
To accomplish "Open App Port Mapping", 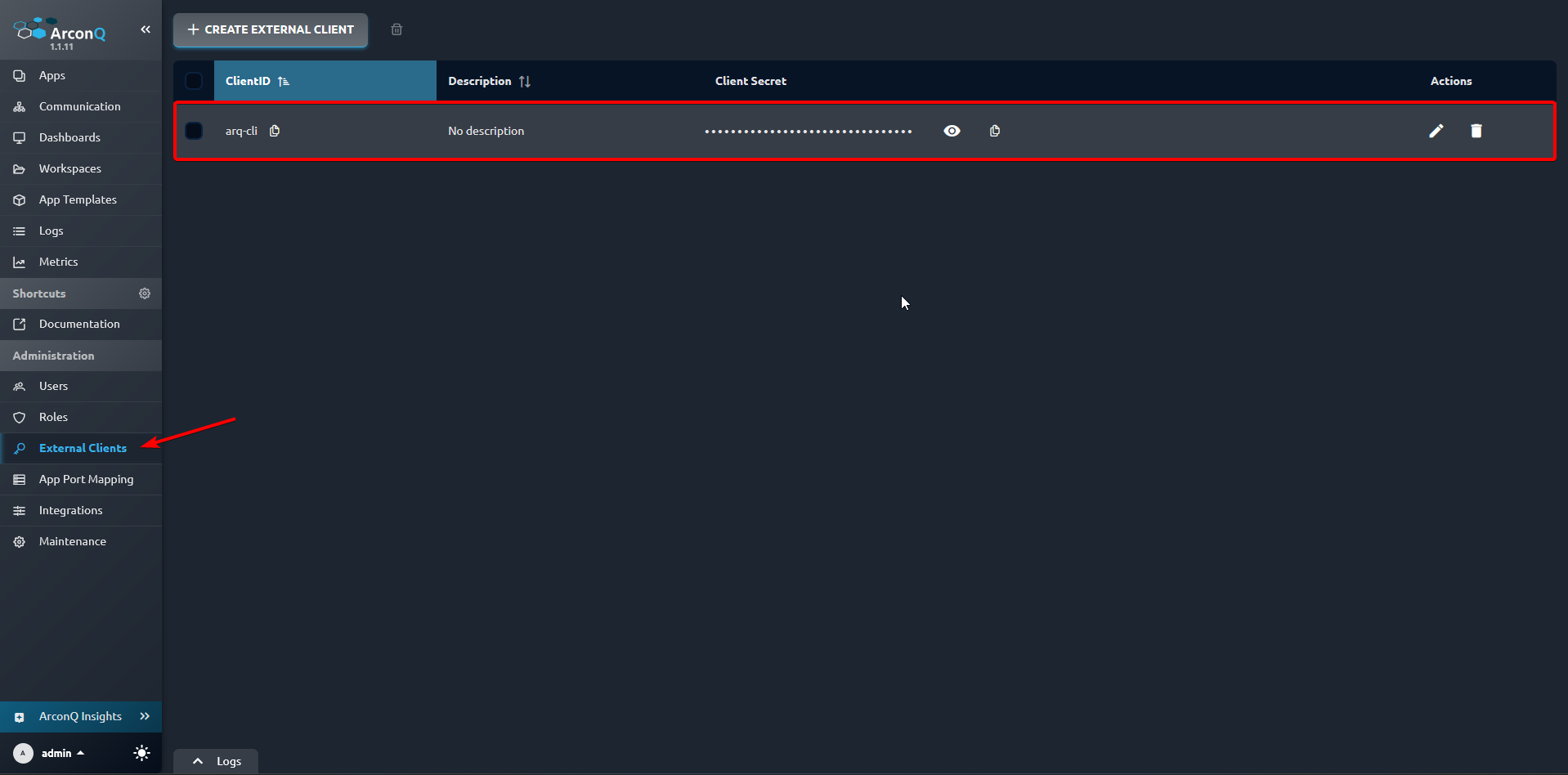I will [x=81, y=479].
